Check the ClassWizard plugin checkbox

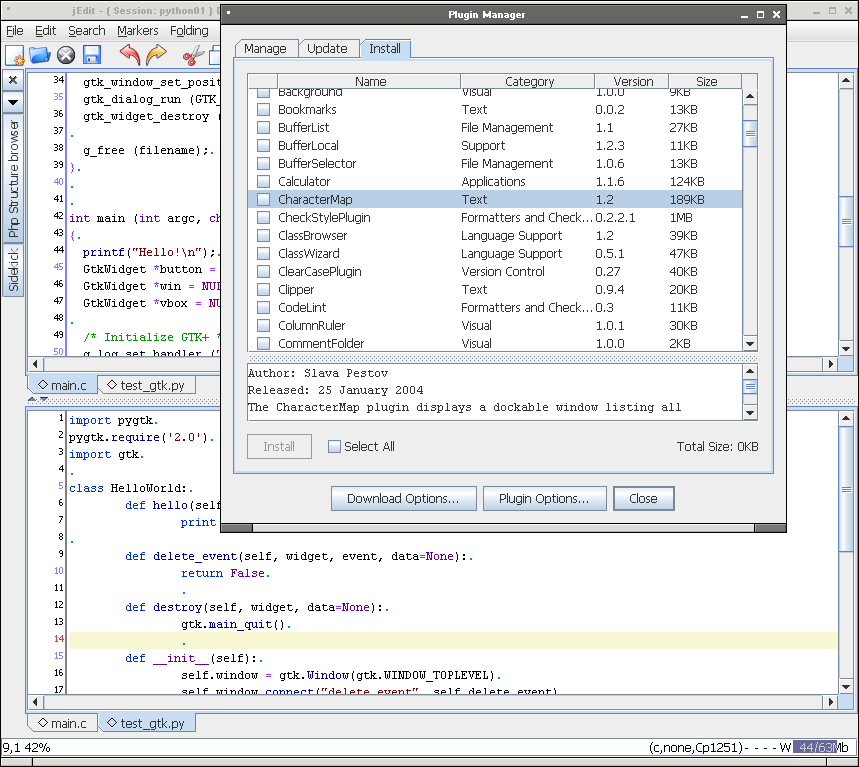pos(264,254)
